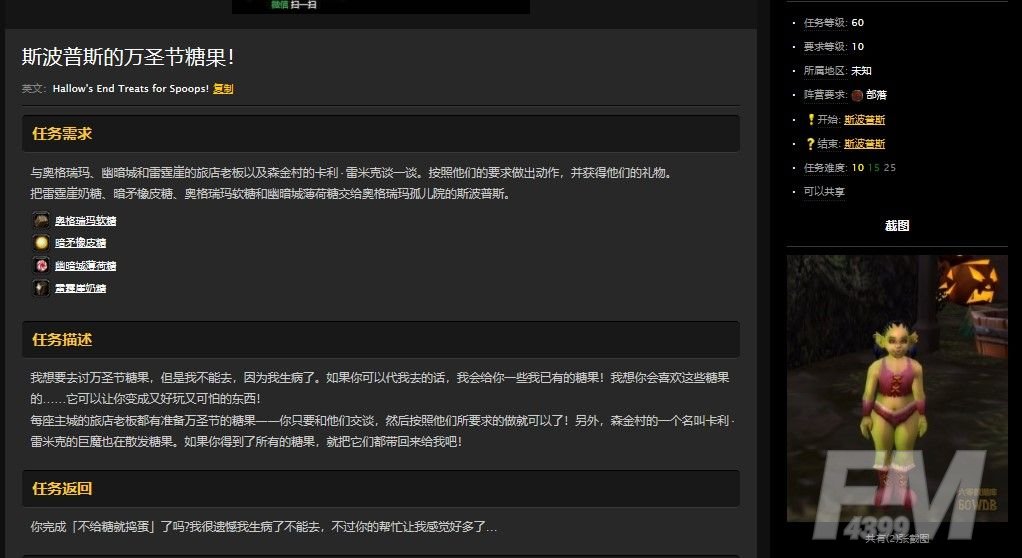Open the 雷霆崖奶糖 item link
Image resolution: width=1022 pixels, height=558 pixels.
tap(80, 288)
